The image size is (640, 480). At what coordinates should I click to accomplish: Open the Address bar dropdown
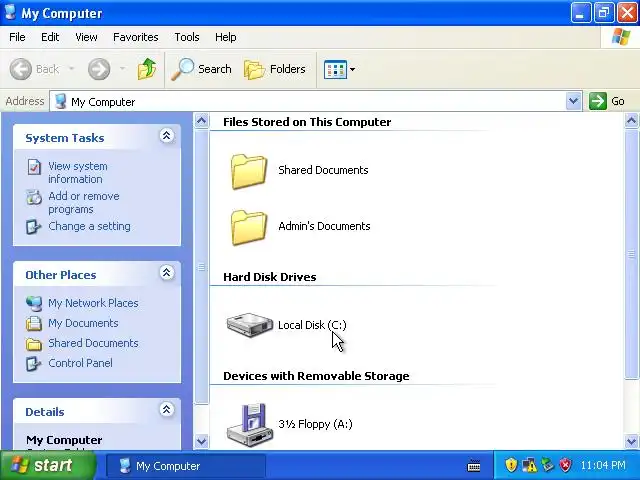[573, 101]
